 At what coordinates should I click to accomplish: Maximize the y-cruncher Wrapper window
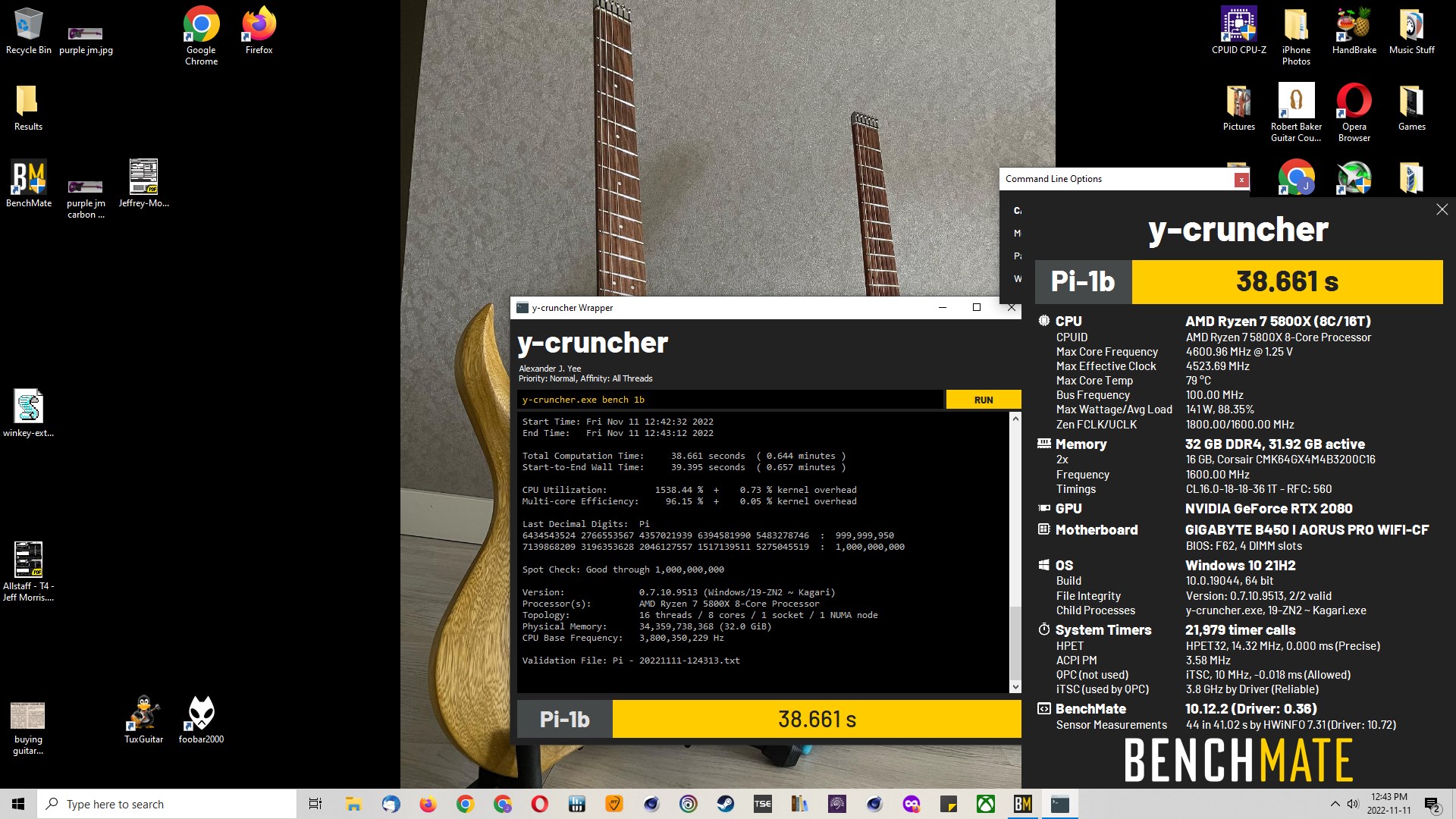tap(977, 307)
